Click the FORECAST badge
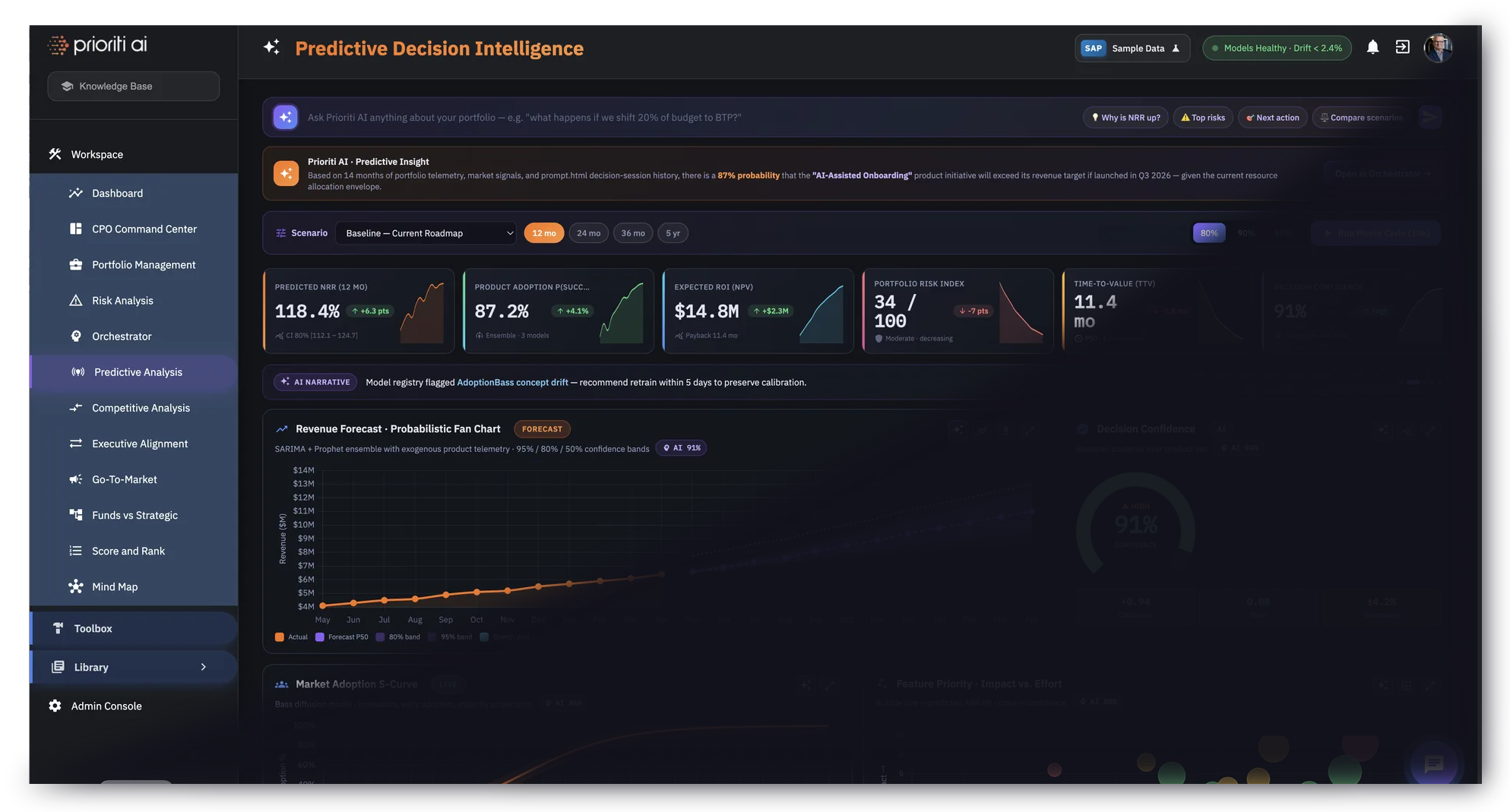 pyautogui.click(x=542, y=429)
